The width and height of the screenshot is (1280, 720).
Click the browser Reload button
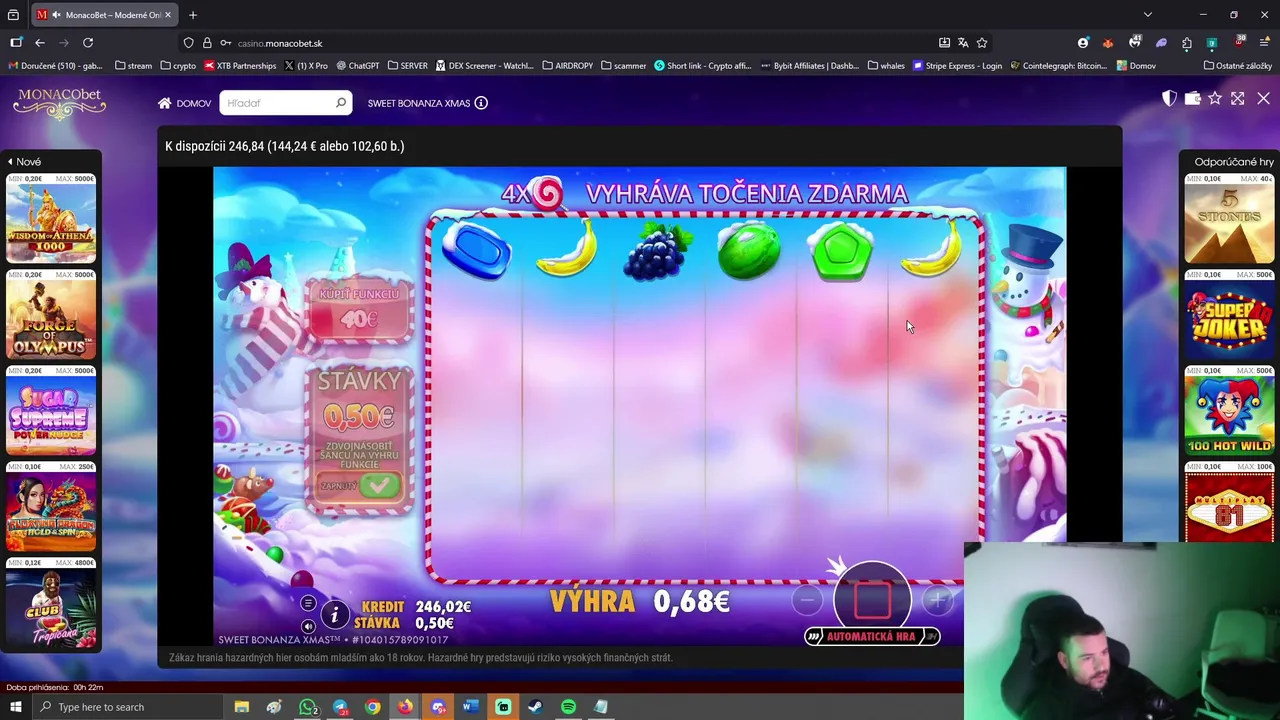coord(88,43)
